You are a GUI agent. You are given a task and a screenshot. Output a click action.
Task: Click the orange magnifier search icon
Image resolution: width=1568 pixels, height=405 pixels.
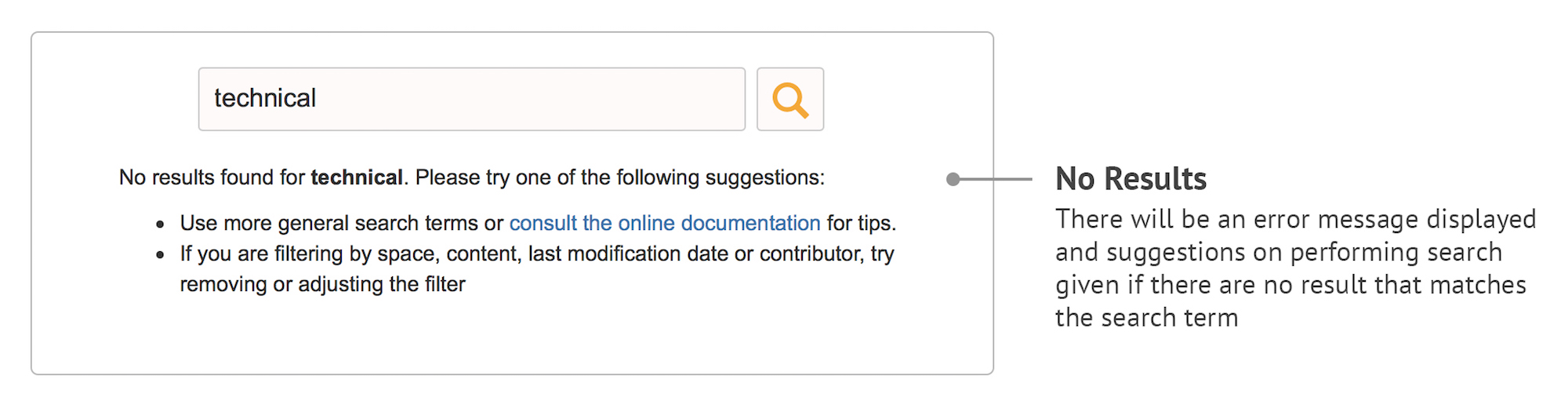(789, 100)
